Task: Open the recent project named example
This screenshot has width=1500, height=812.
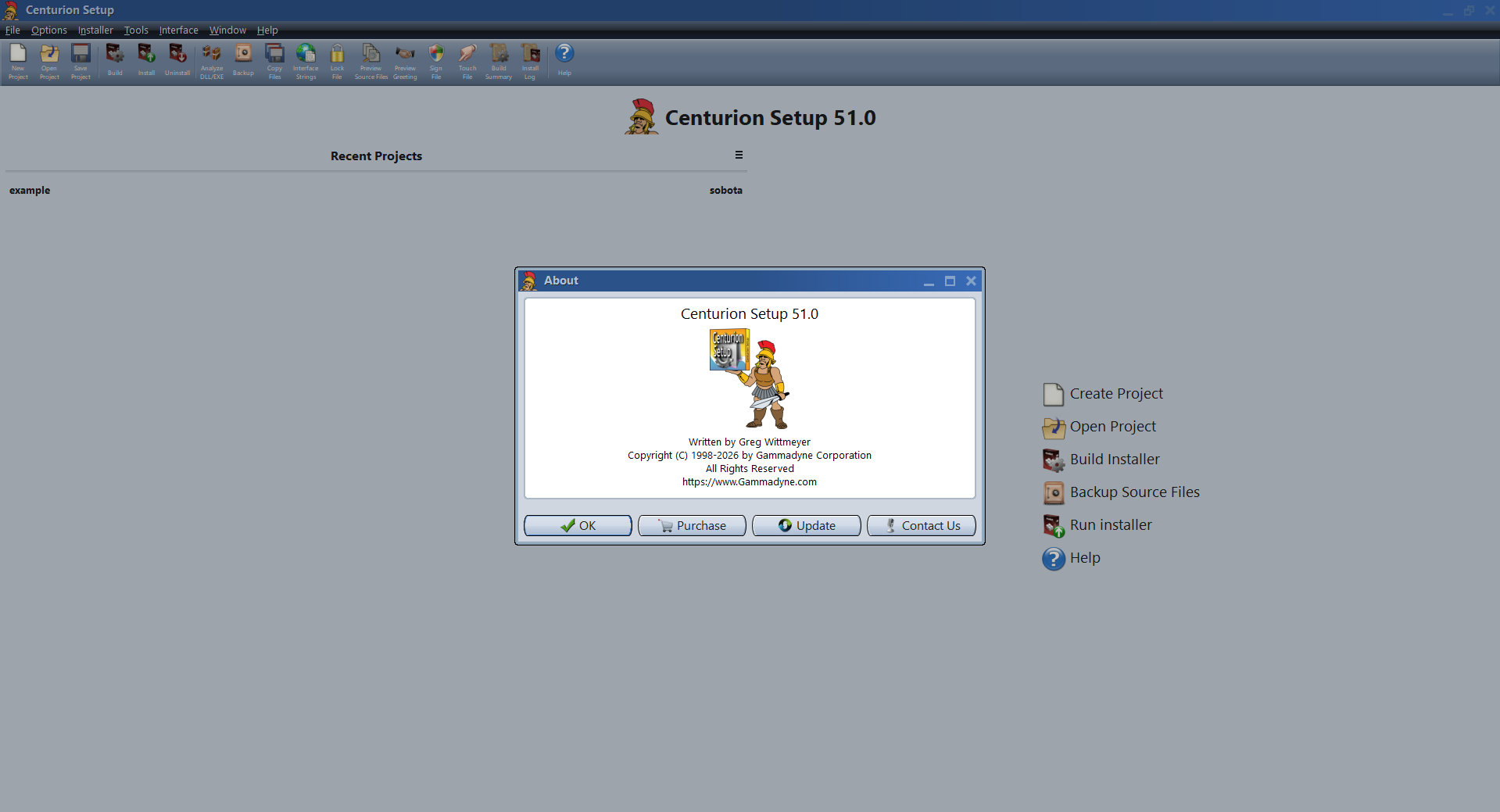Action: 30,190
